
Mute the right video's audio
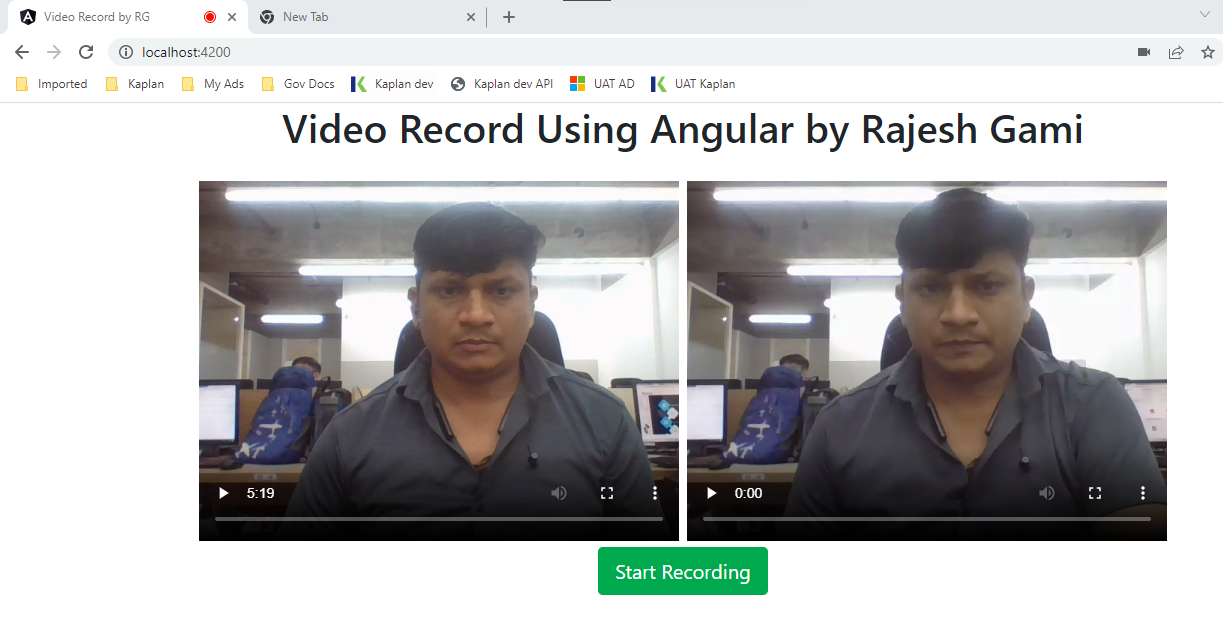[1047, 493]
